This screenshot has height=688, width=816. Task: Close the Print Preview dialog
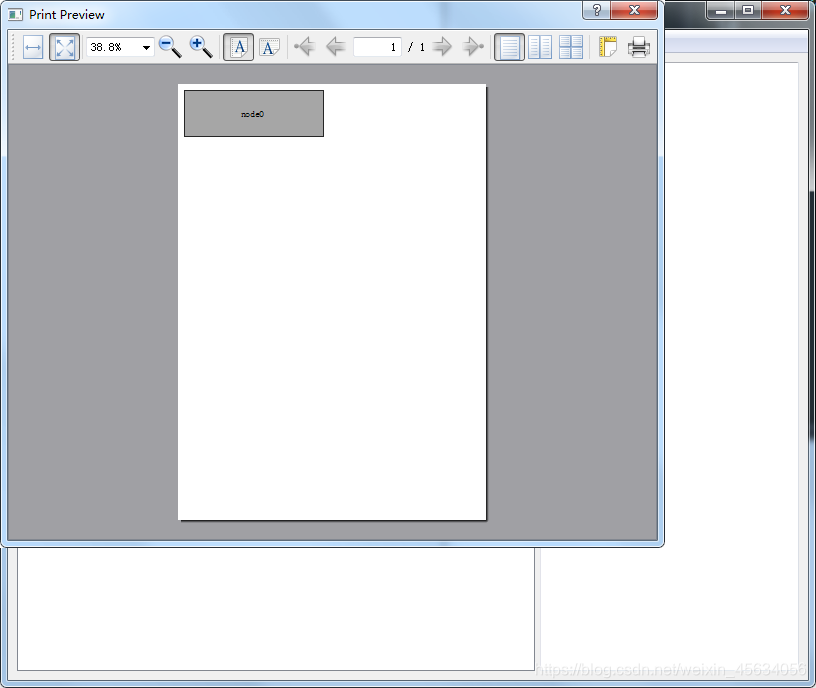pyautogui.click(x=634, y=10)
